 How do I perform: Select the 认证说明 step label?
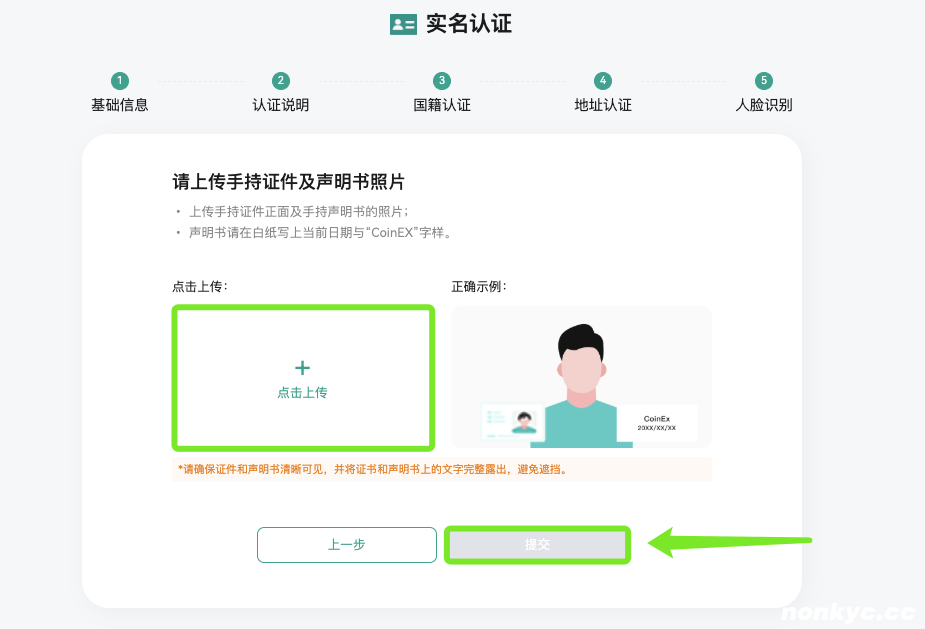pos(281,105)
